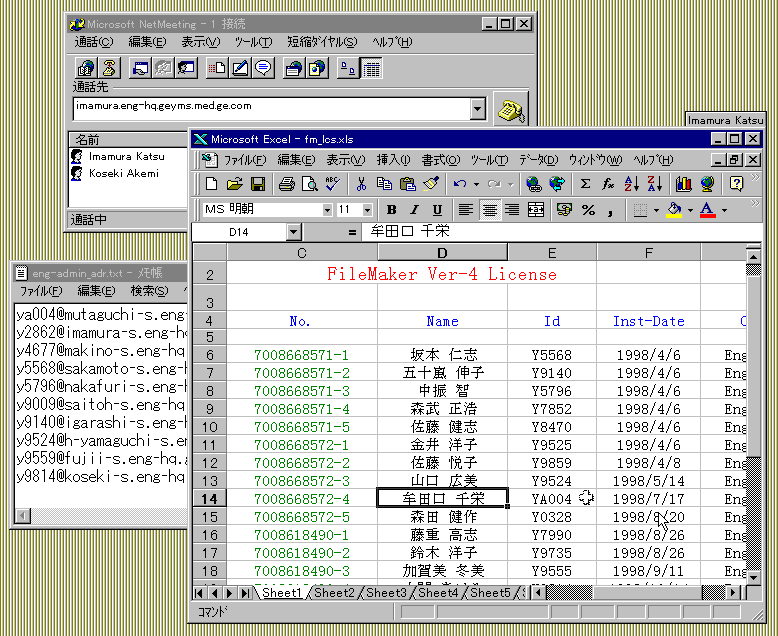Click the equals Edit Formula button
The height and width of the screenshot is (636, 778).
[352, 232]
